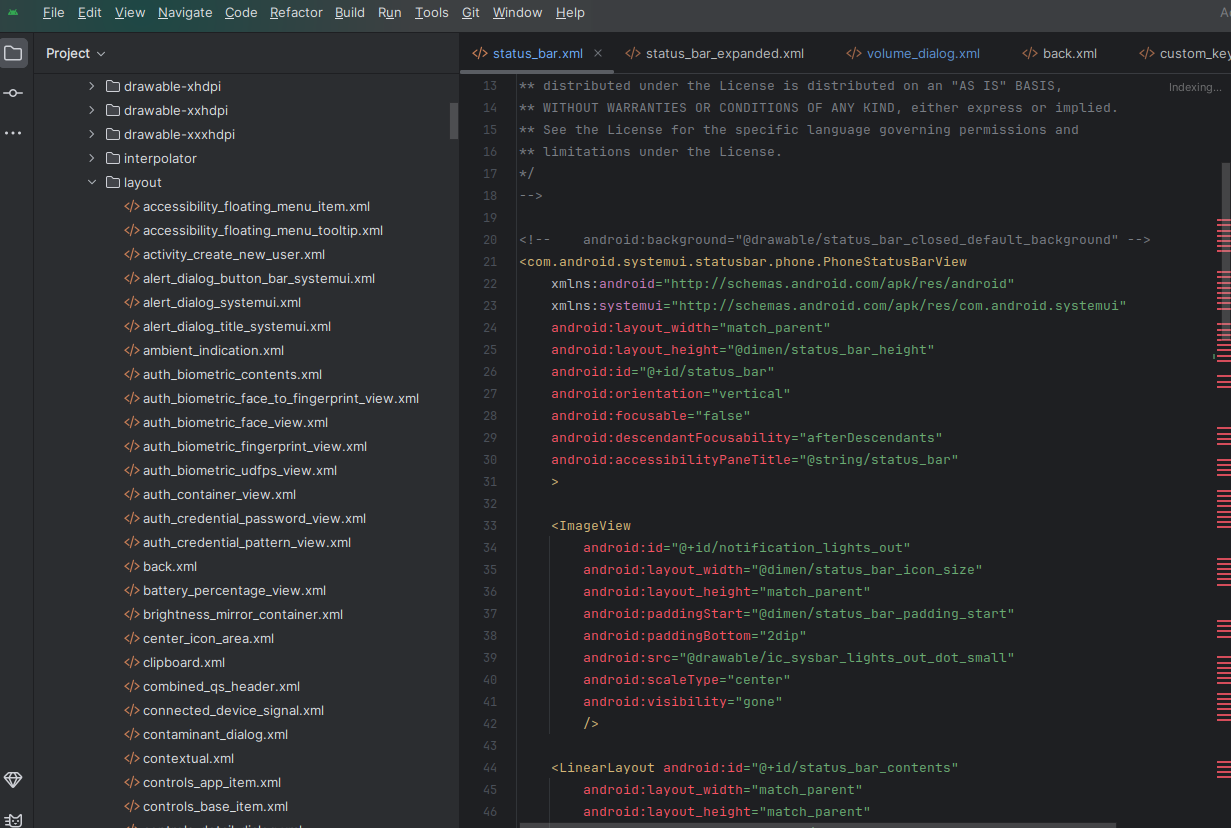Screen dimensions: 1231x828
Task: Click the layout folder icon in tree
Action: pyautogui.click(x=111, y=182)
